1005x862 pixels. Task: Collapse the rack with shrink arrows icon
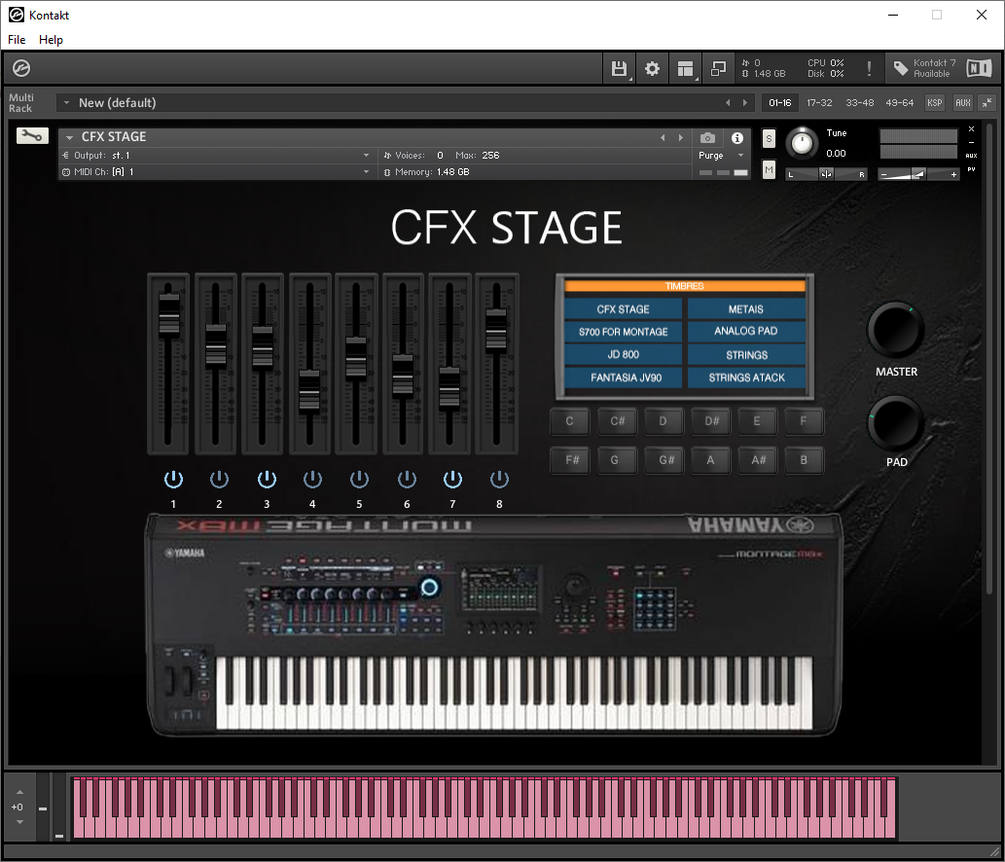click(987, 103)
